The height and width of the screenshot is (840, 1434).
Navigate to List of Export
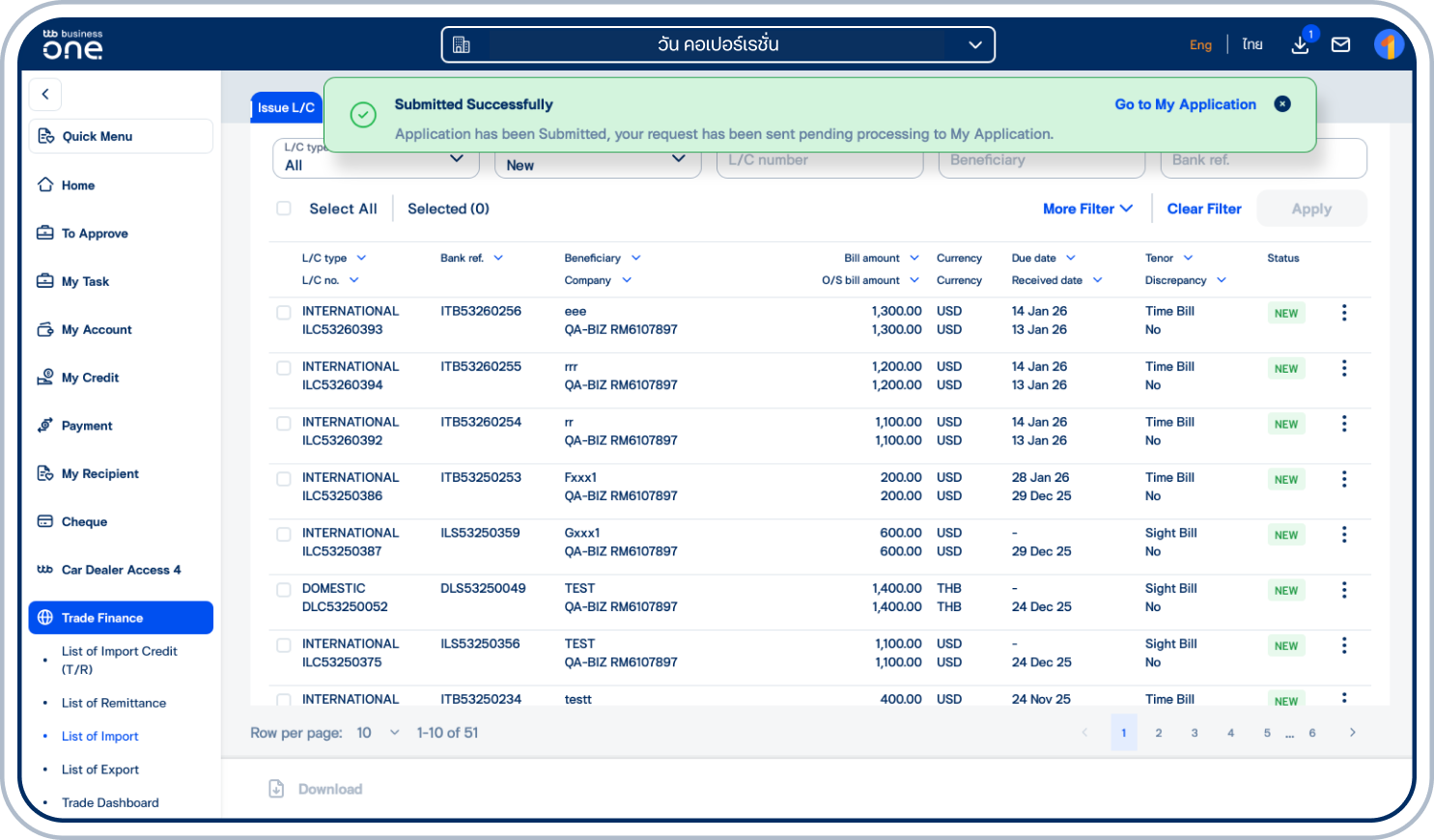click(x=100, y=770)
